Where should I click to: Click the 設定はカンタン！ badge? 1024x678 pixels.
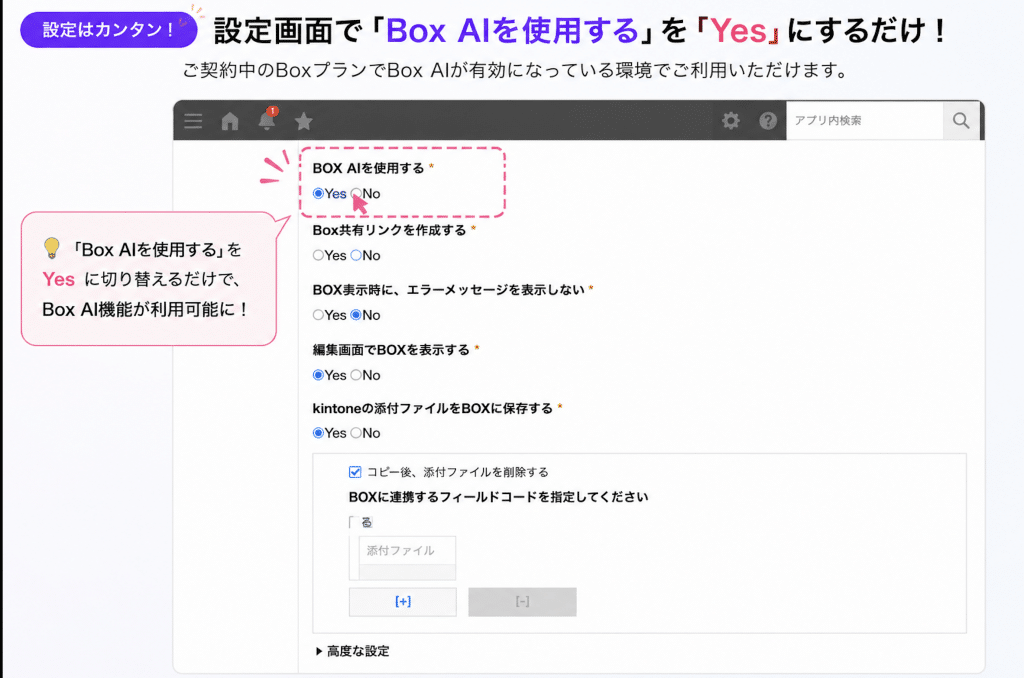(x=108, y=29)
